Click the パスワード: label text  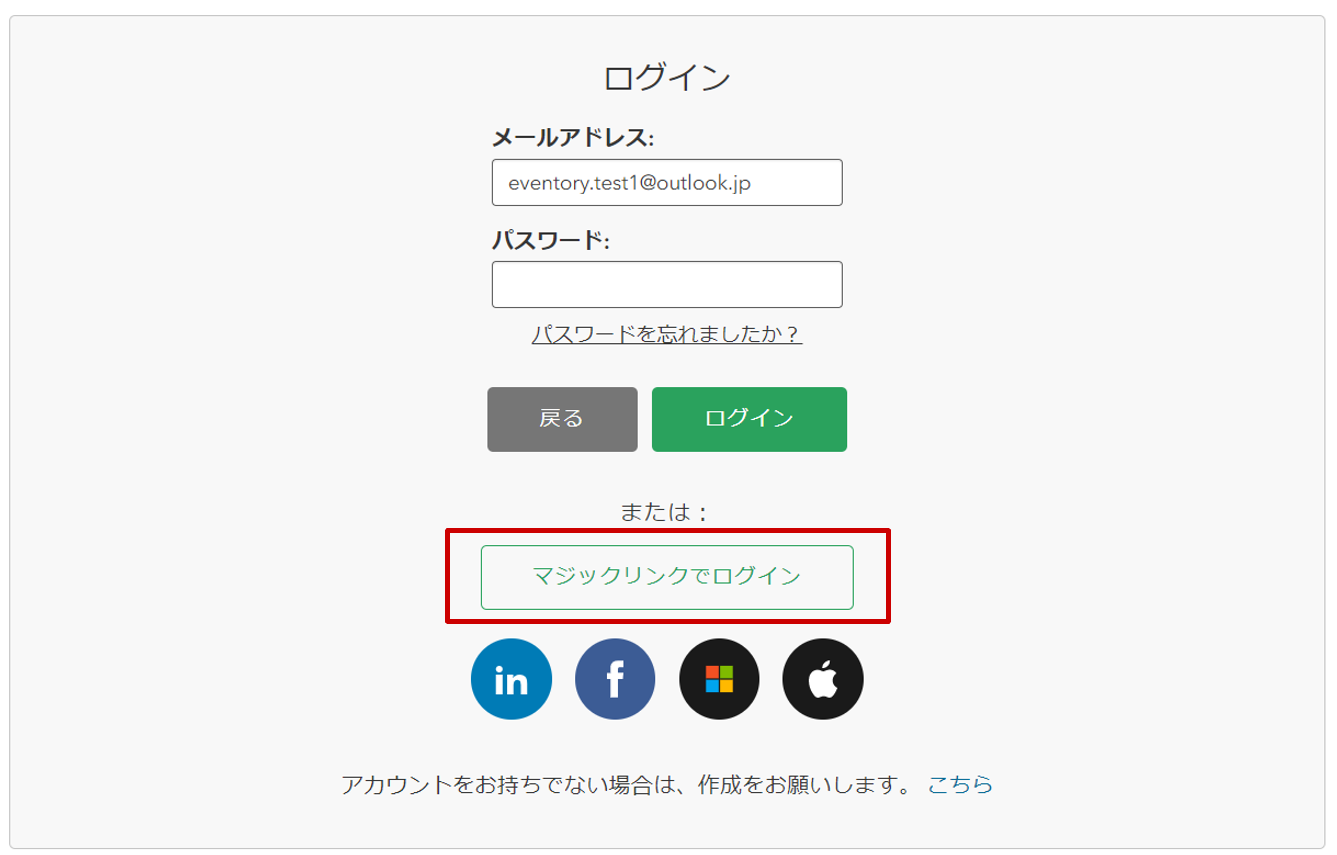click(551, 240)
